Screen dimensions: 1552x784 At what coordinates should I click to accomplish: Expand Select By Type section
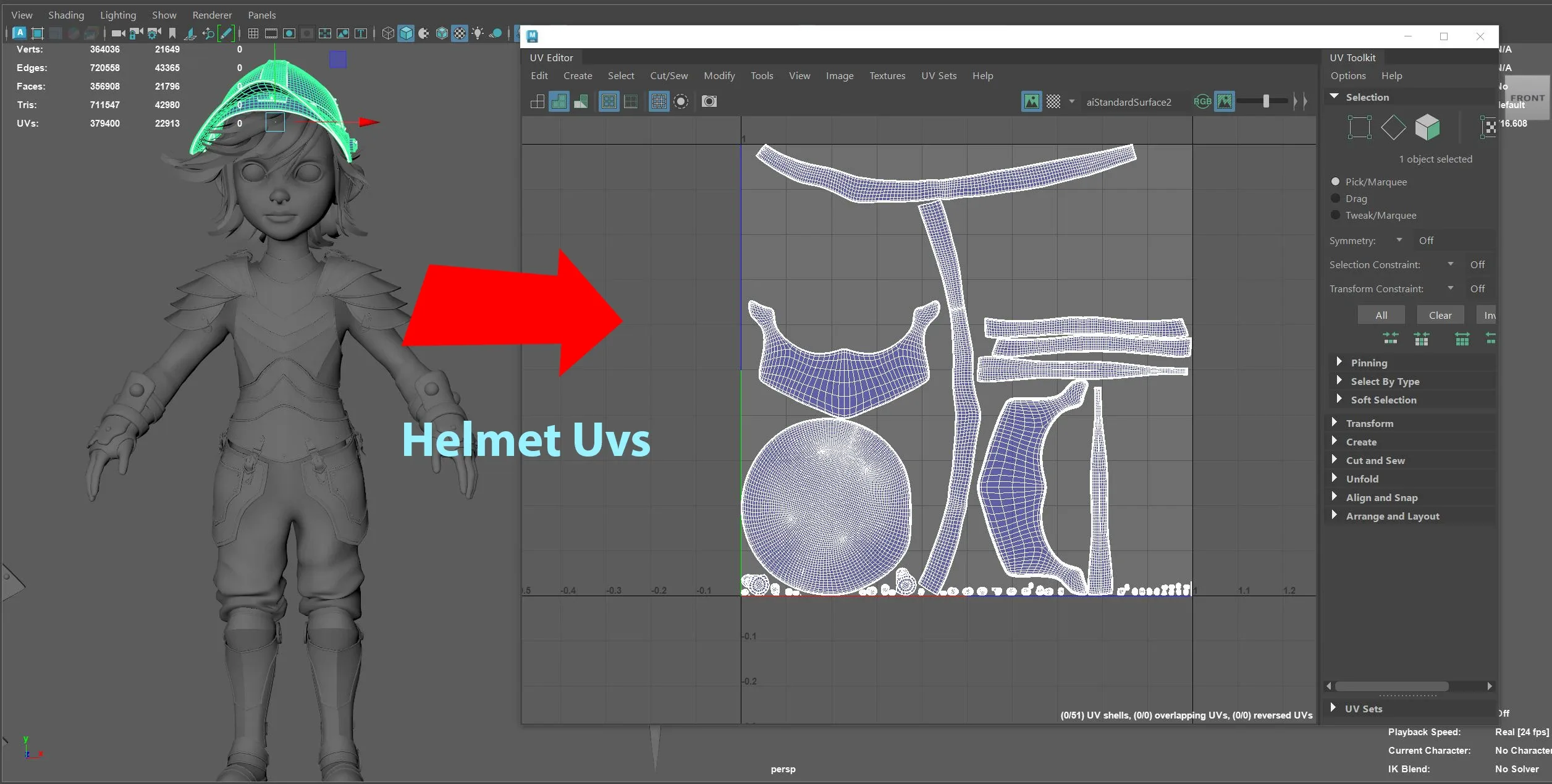(x=1339, y=381)
